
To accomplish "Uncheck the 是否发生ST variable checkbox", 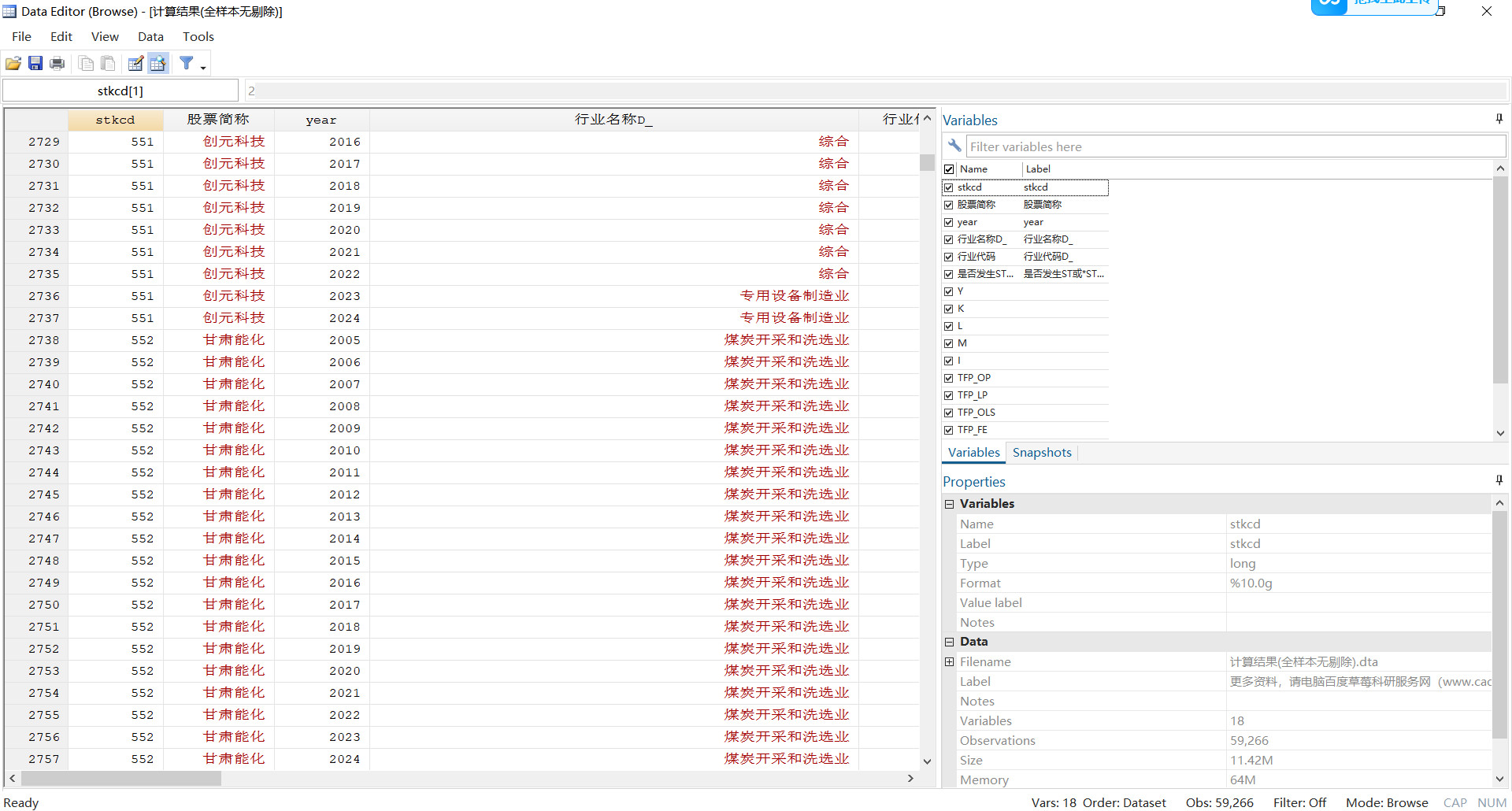I will click(x=949, y=274).
